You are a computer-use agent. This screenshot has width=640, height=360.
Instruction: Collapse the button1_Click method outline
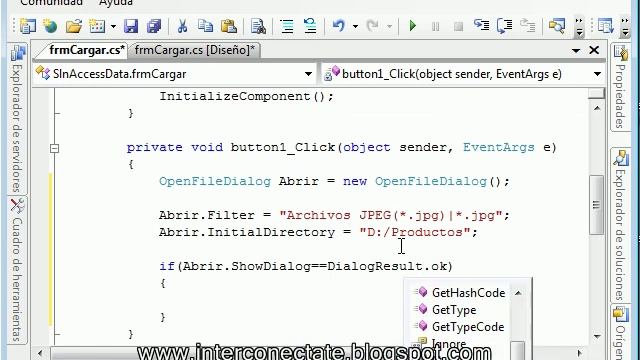[55, 148]
